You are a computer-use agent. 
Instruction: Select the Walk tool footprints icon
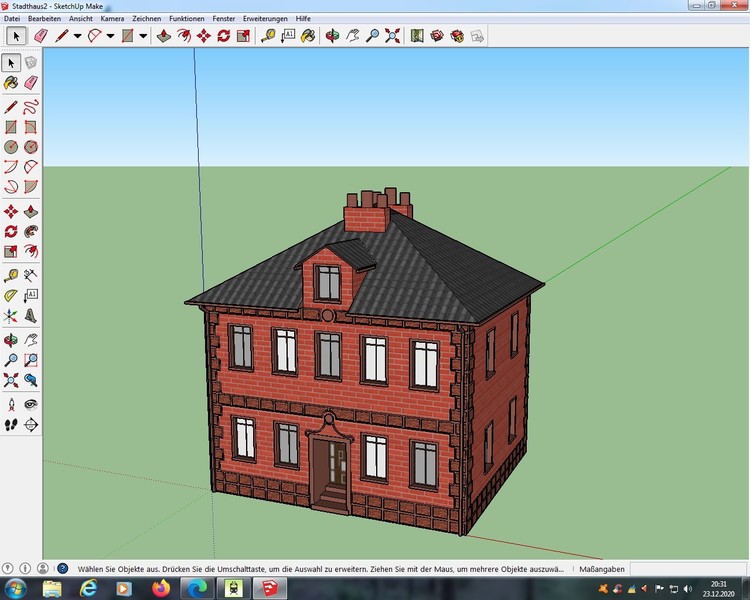[x=11, y=425]
